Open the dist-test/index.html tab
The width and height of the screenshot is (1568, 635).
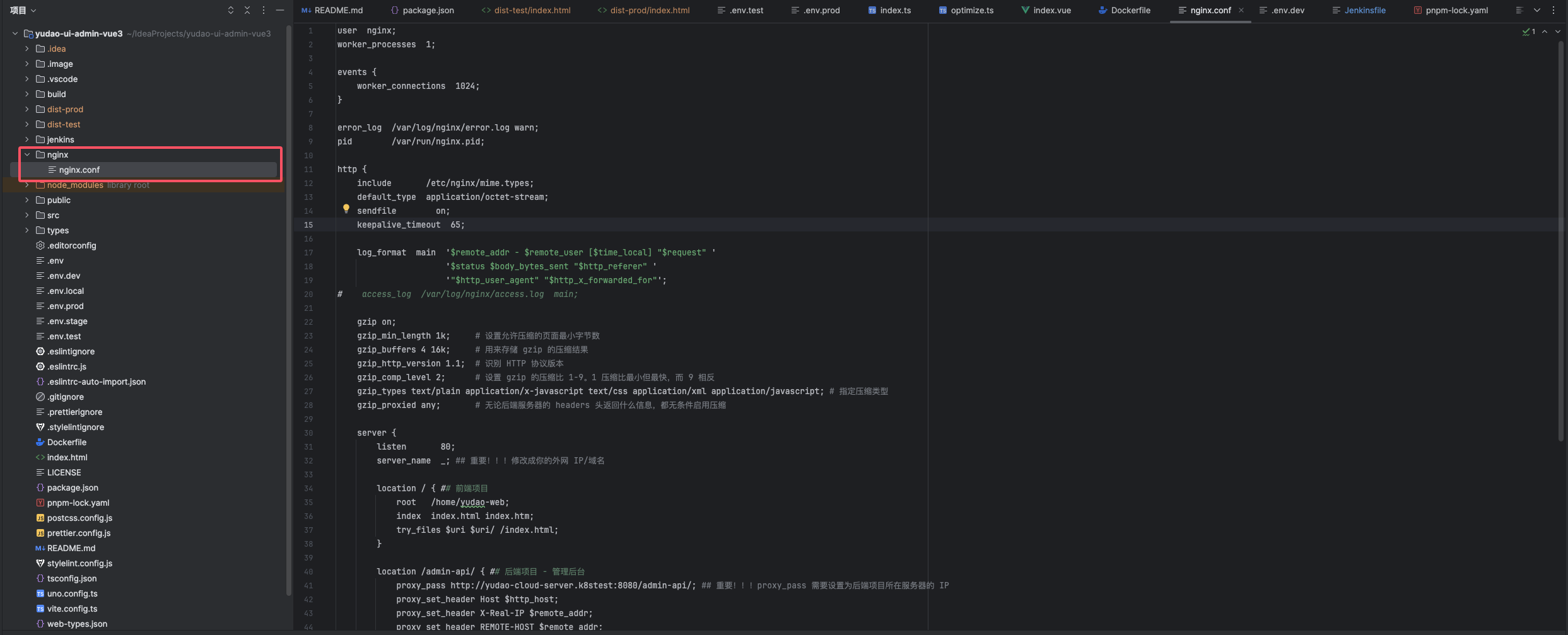[x=526, y=10]
